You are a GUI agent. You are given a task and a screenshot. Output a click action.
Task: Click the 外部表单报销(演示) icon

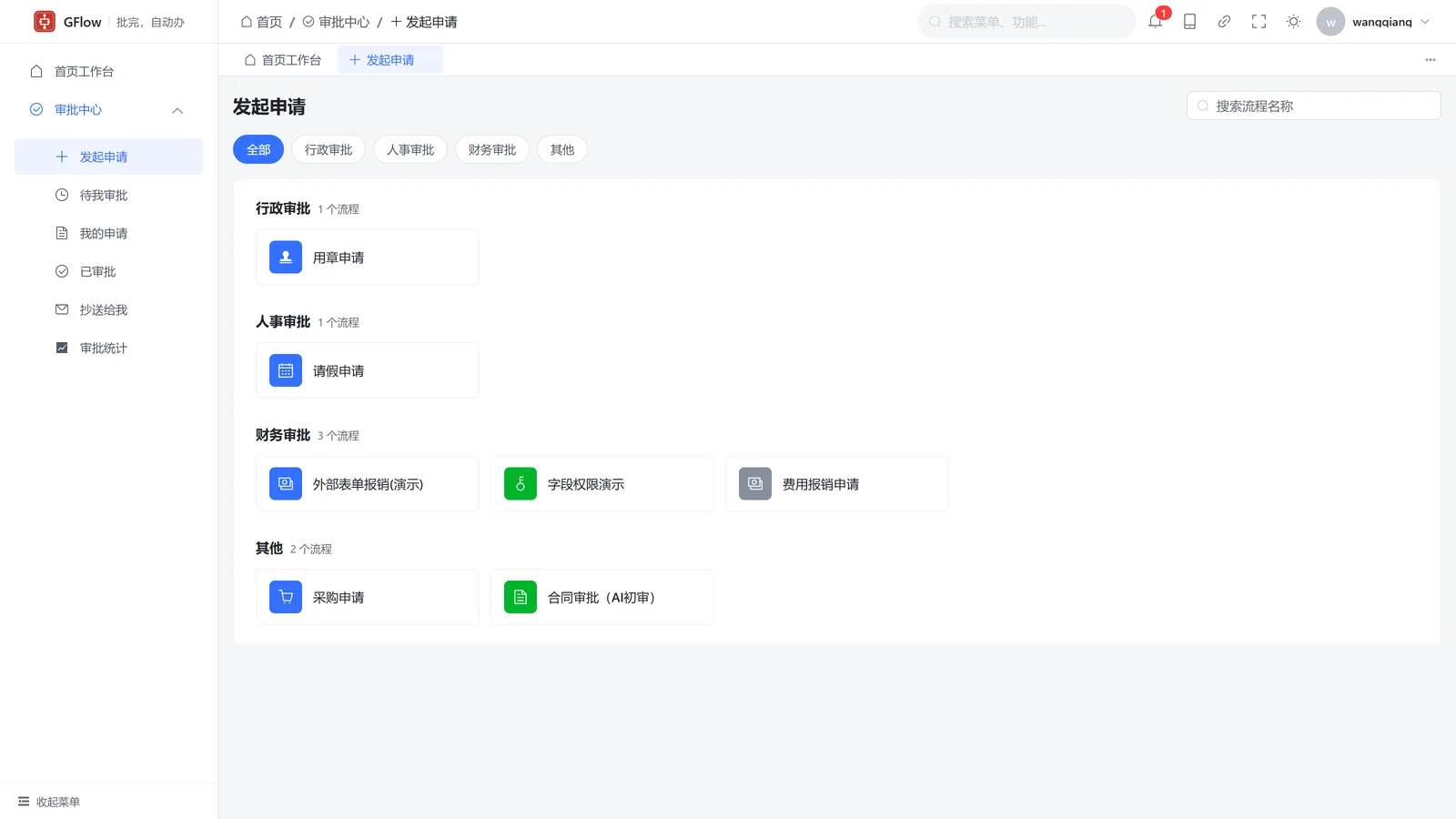point(286,484)
